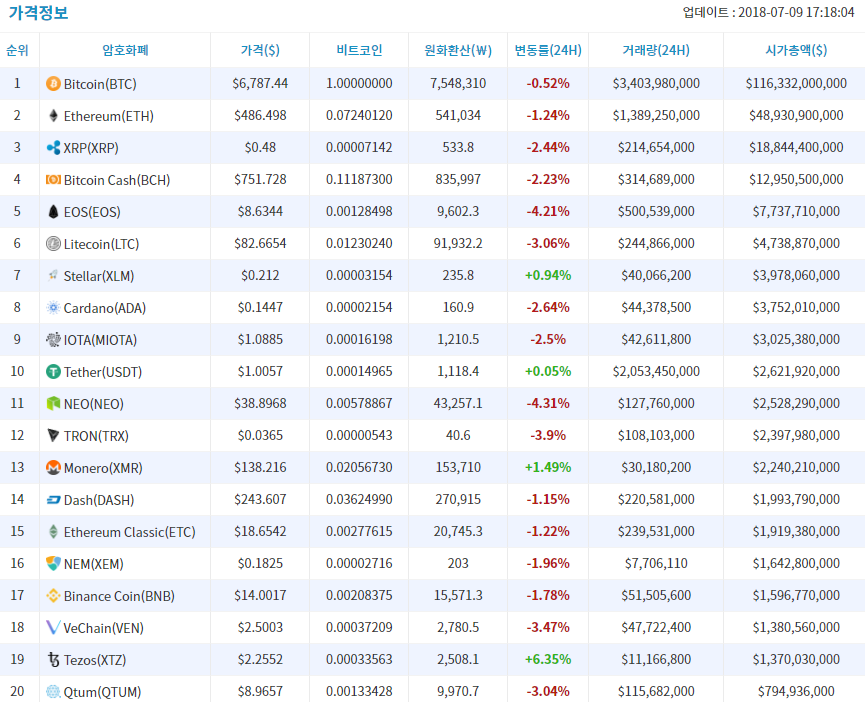Open the Bitcoin Cash(BCH) coin link

coord(117,180)
